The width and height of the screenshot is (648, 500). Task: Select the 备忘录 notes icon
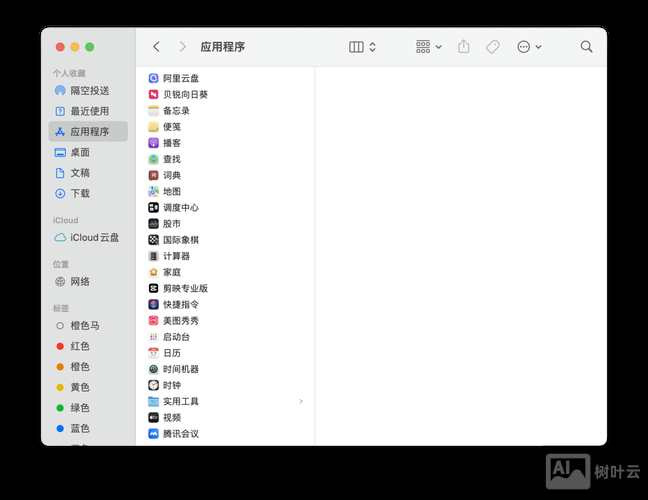point(153,110)
